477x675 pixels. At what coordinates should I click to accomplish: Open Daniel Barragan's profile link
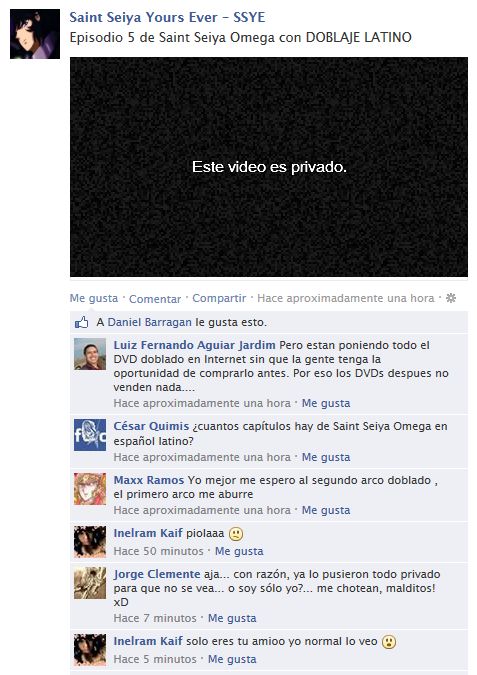(x=149, y=322)
